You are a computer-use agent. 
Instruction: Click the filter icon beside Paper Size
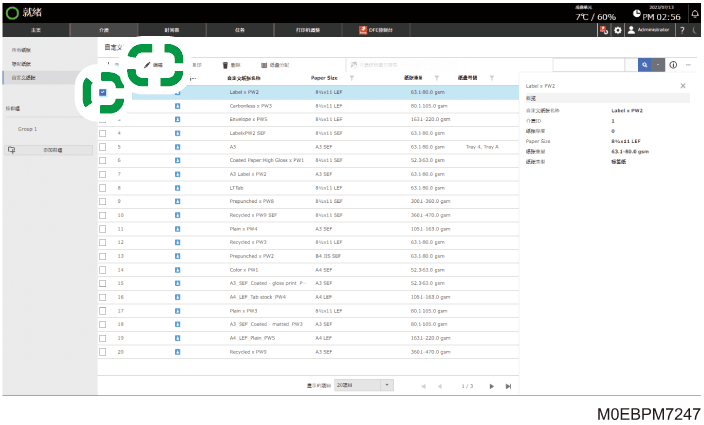point(352,78)
